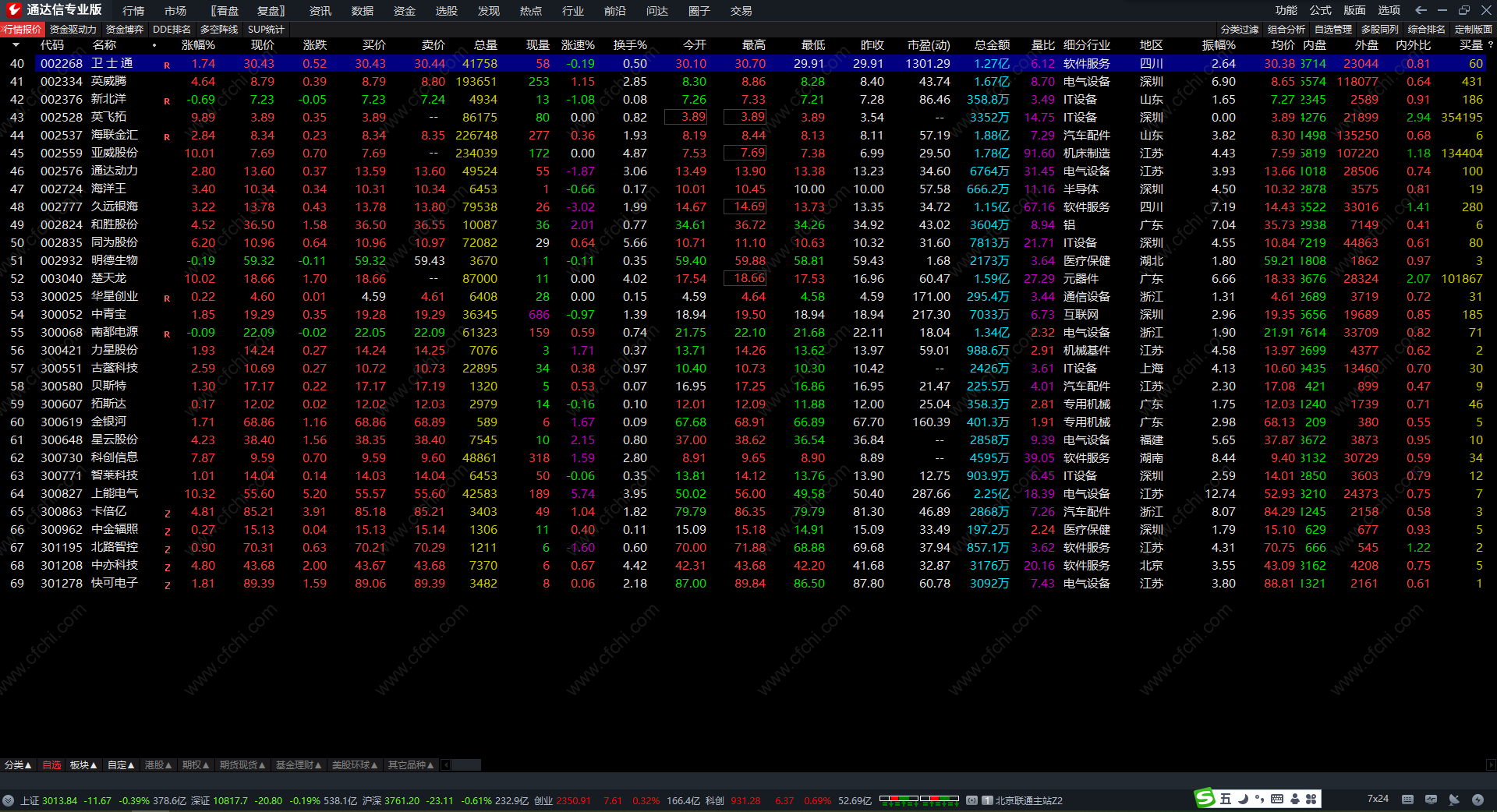Open the 选股 menu
The height and width of the screenshot is (812, 1497).
coord(447,11)
